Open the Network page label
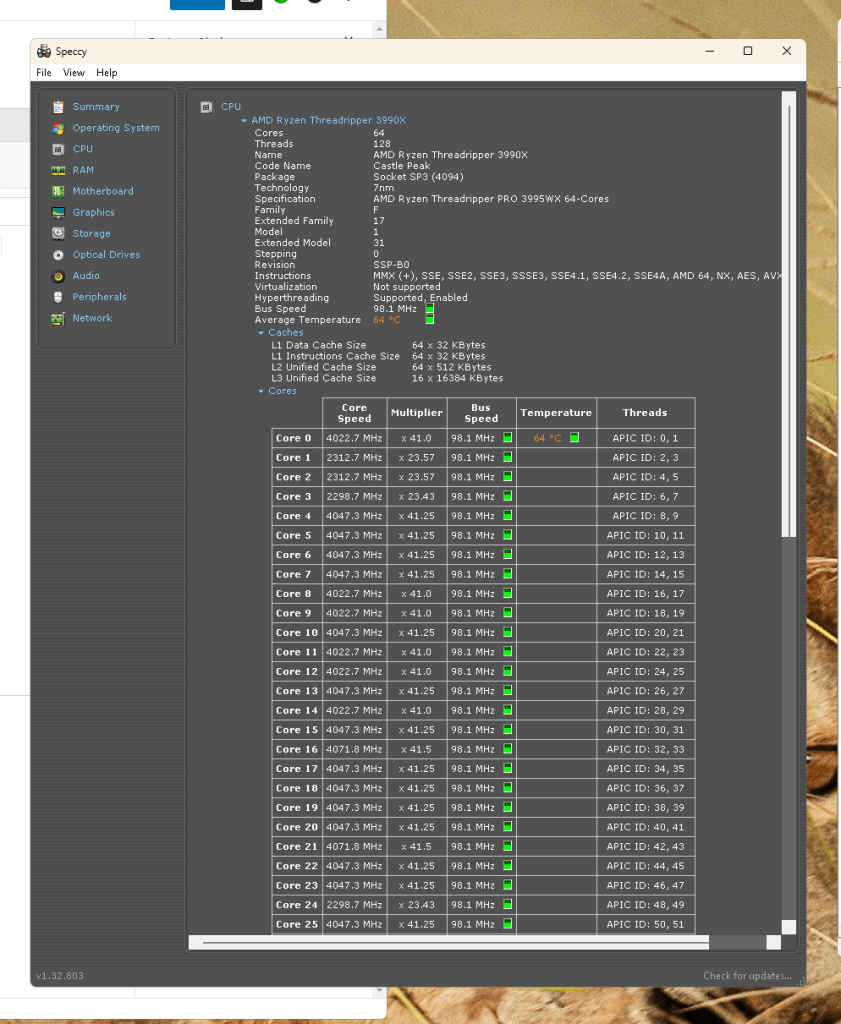Screen dimensions: 841x1024 tap(92, 318)
